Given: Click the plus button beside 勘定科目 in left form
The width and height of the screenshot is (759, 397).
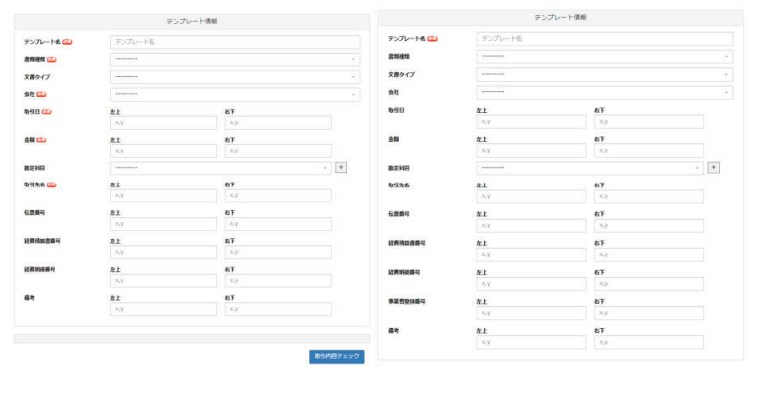Looking at the screenshot, I should (x=341, y=168).
